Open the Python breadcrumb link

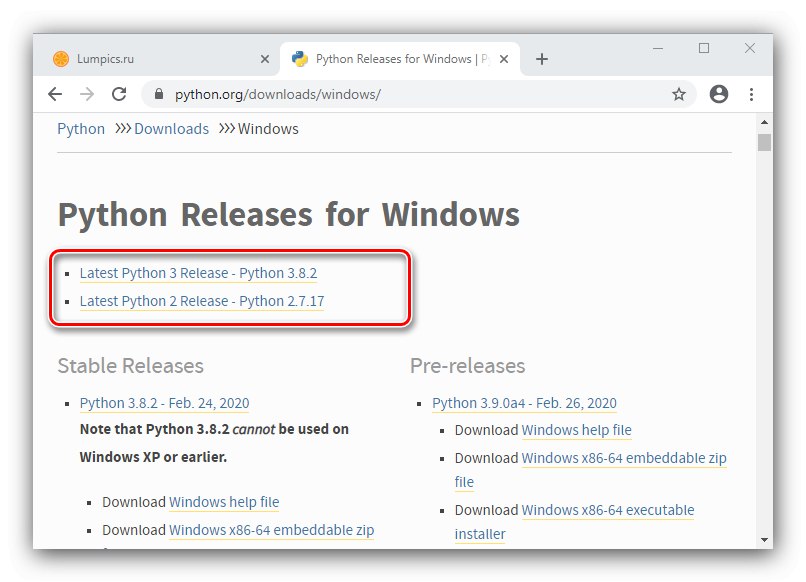[81, 129]
